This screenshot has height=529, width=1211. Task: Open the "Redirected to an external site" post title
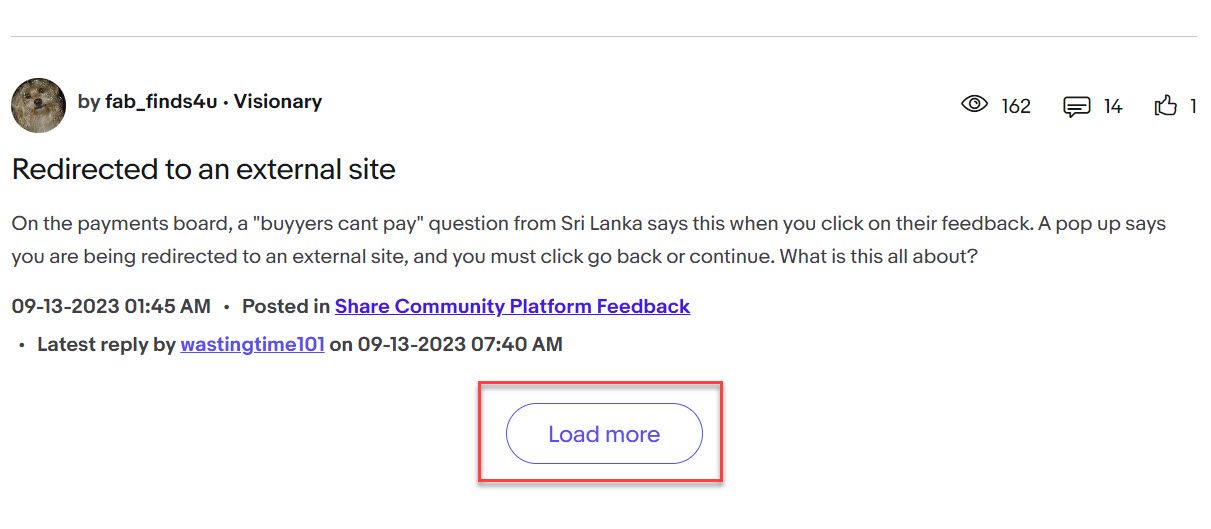[x=204, y=169]
